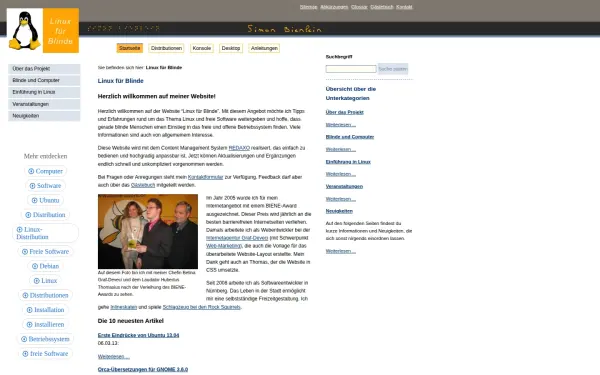Click the Tux penguin logo image

click(x=24, y=31)
